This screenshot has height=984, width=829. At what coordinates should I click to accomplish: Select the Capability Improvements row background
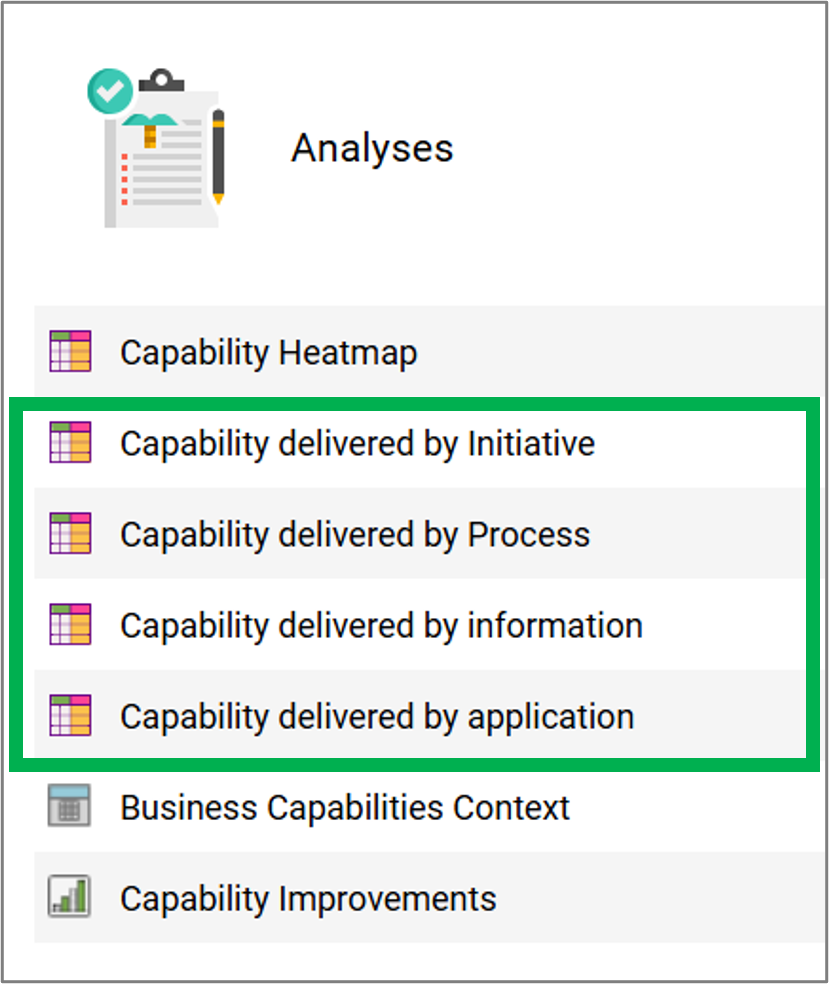(429, 897)
